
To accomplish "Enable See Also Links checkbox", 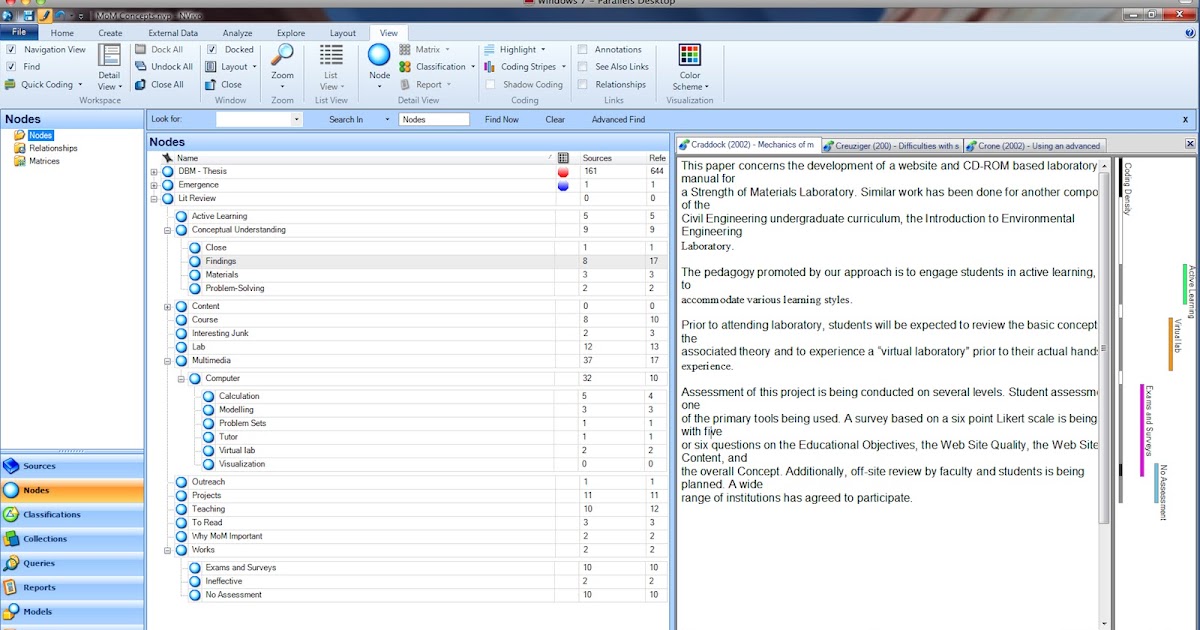I will [583, 67].
